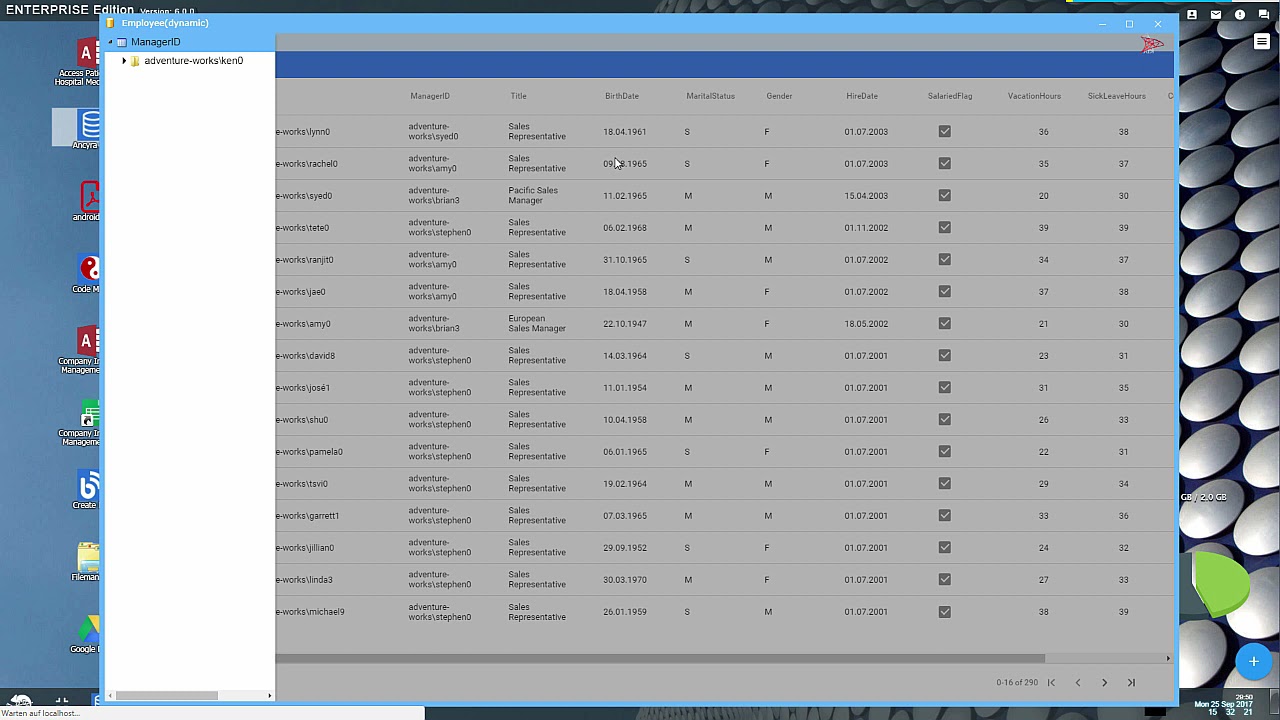
Task: Click the red SQL Server logo icon
Action: 1152,44
